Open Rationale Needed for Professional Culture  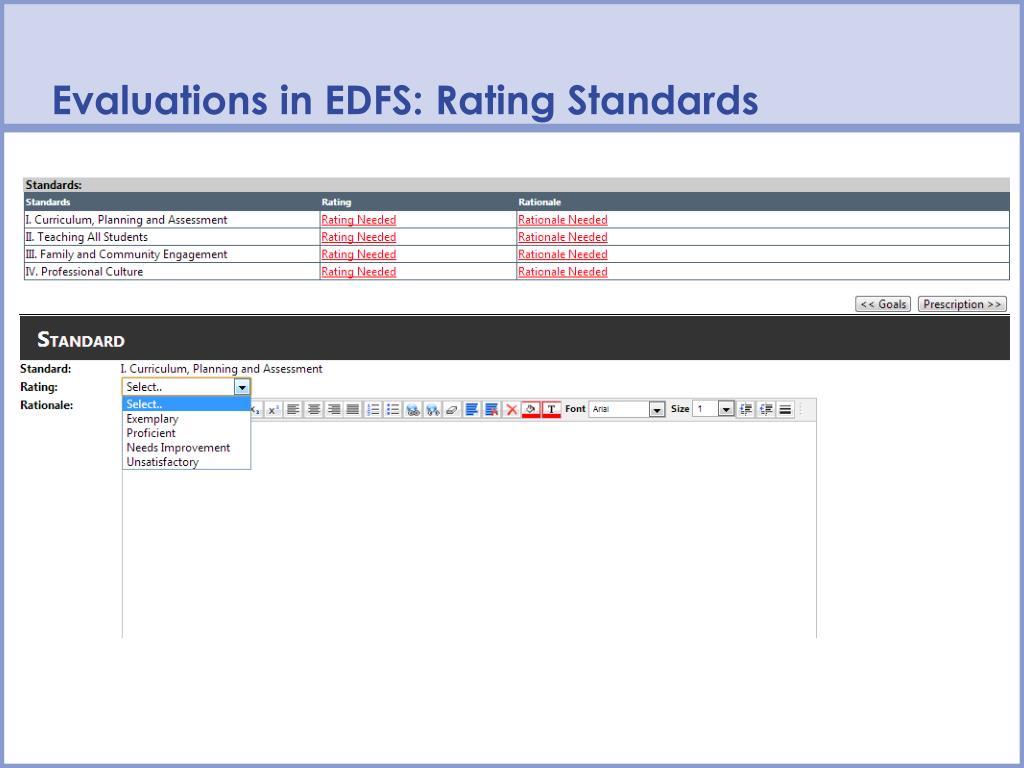(x=563, y=272)
